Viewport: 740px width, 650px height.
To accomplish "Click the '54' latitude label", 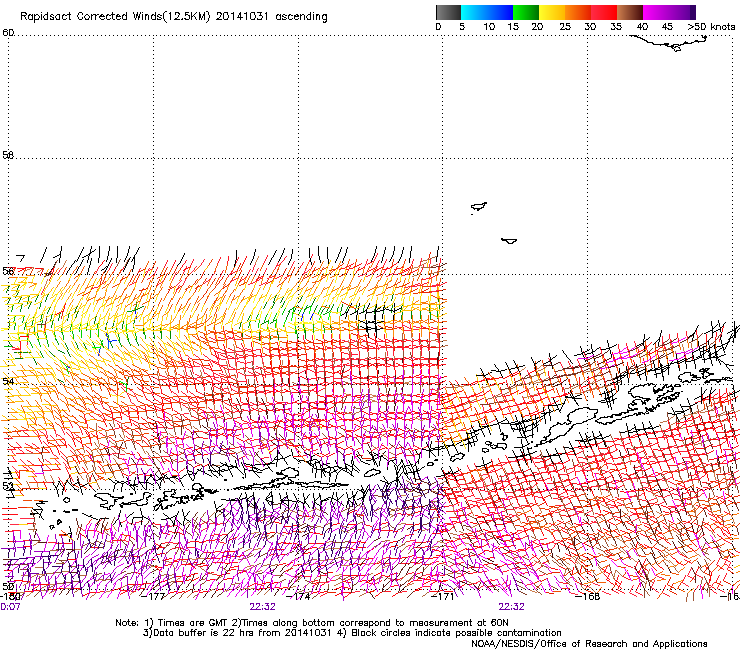I will (8, 381).
